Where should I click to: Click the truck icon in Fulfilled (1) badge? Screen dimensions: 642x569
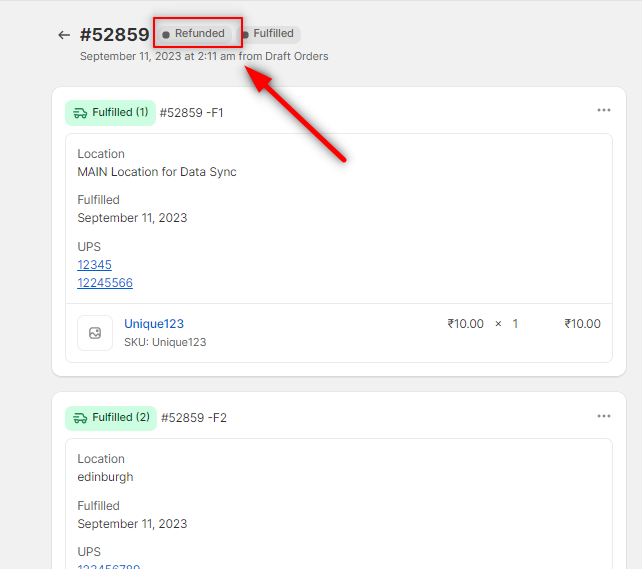80,113
